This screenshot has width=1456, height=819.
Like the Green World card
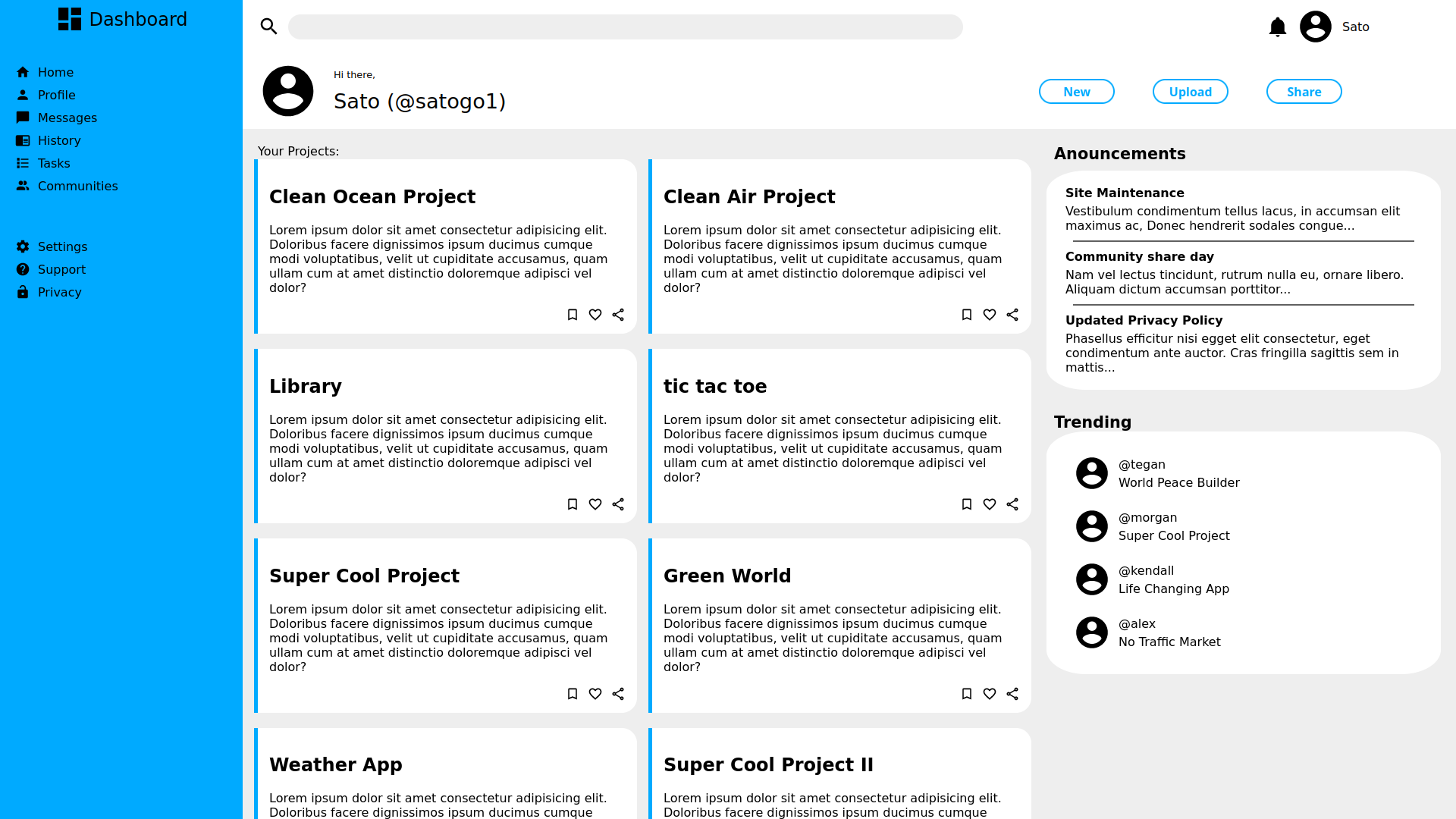(x=990, y=694)
